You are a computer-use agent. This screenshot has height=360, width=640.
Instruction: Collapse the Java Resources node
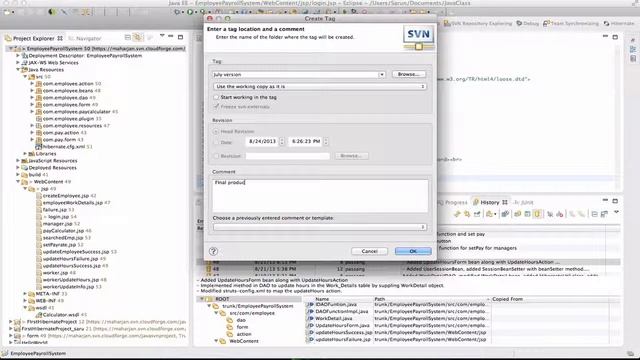18,70
